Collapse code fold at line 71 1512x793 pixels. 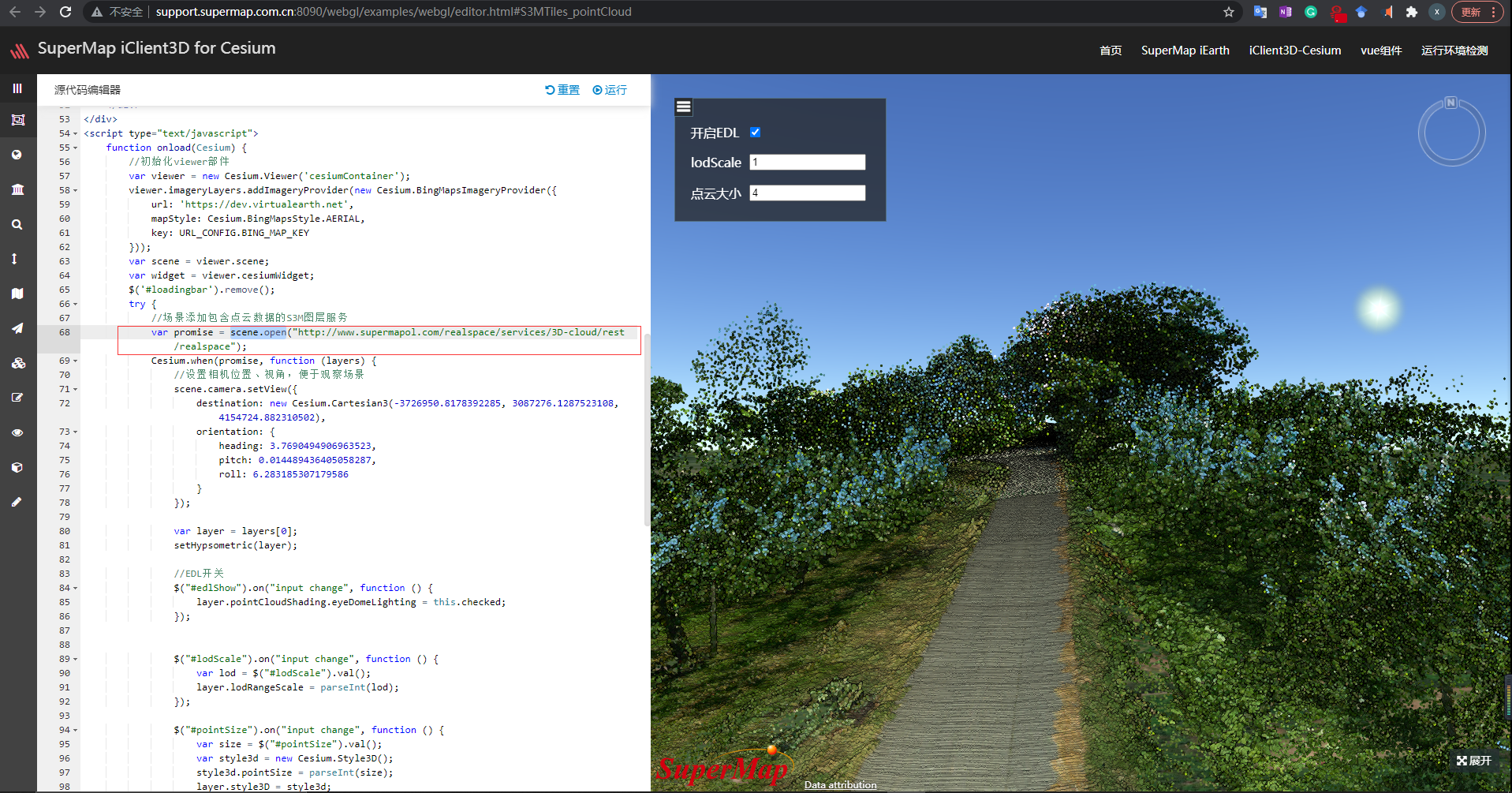(x=76, y=390)
